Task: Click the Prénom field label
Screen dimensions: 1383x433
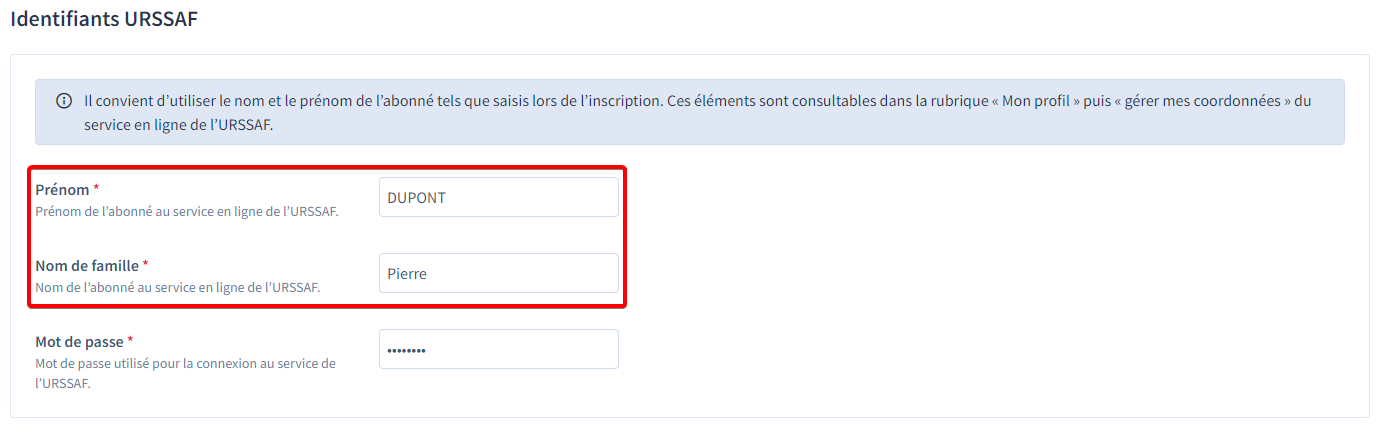Action: [62, 189]
